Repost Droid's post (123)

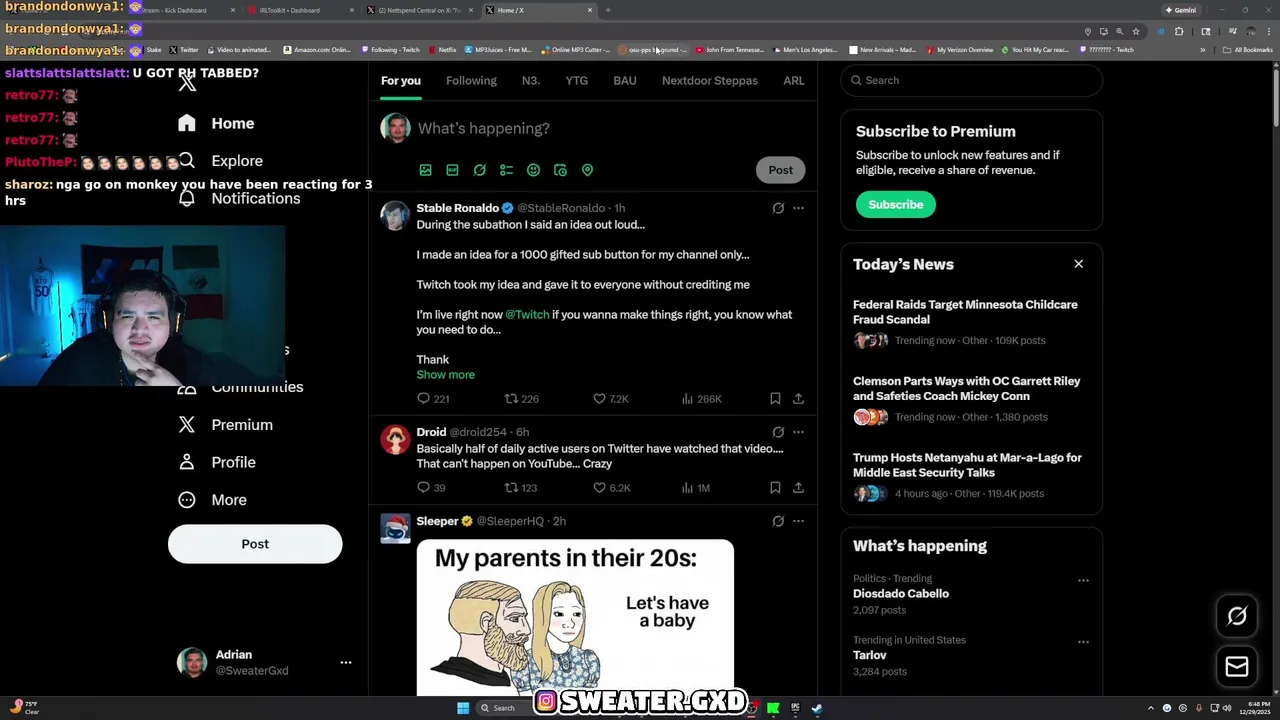tap(521, 488)
